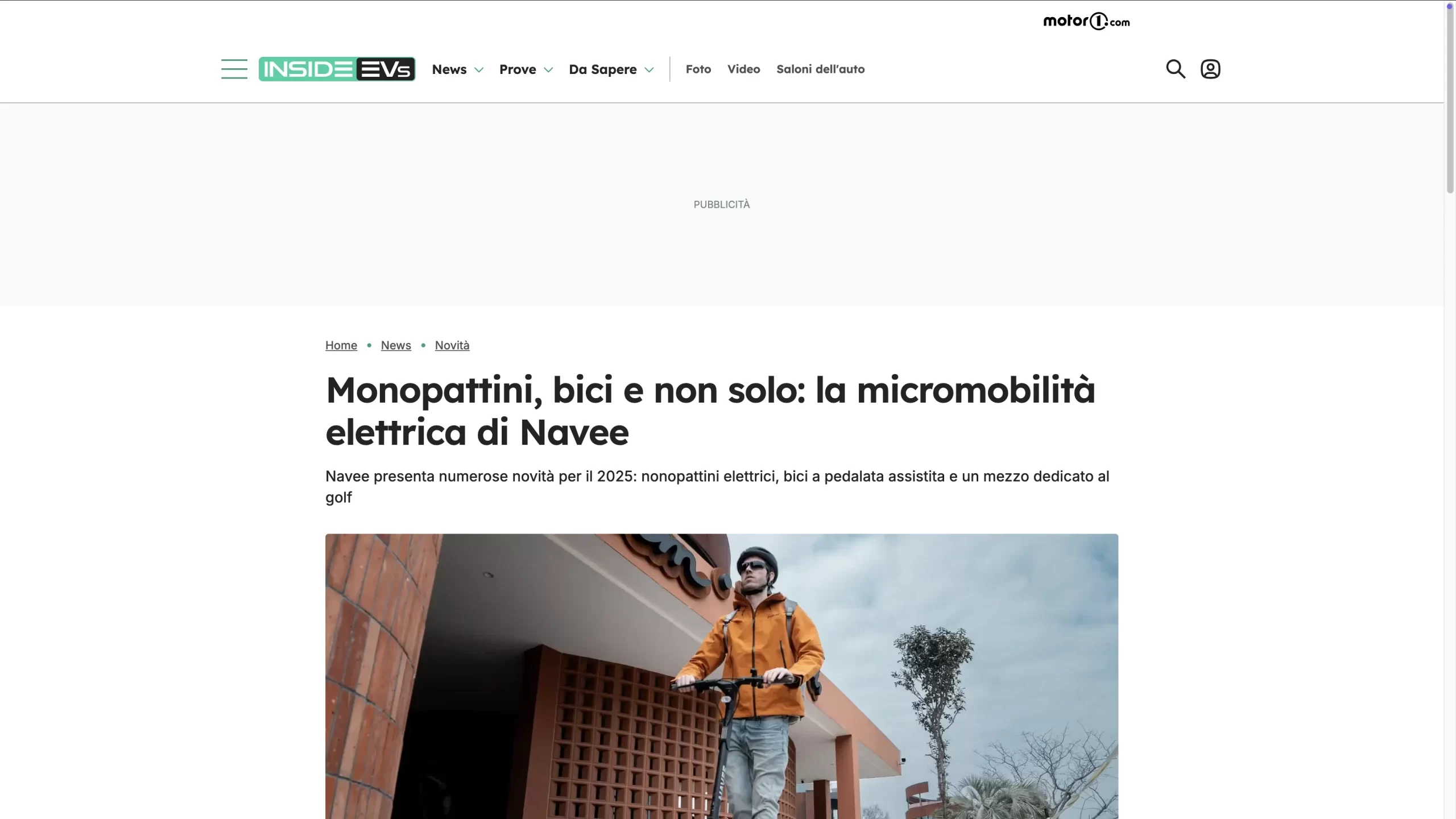The image size is (1456, 819).
Task: Click the News breadcrumb link
Action: 396,345
